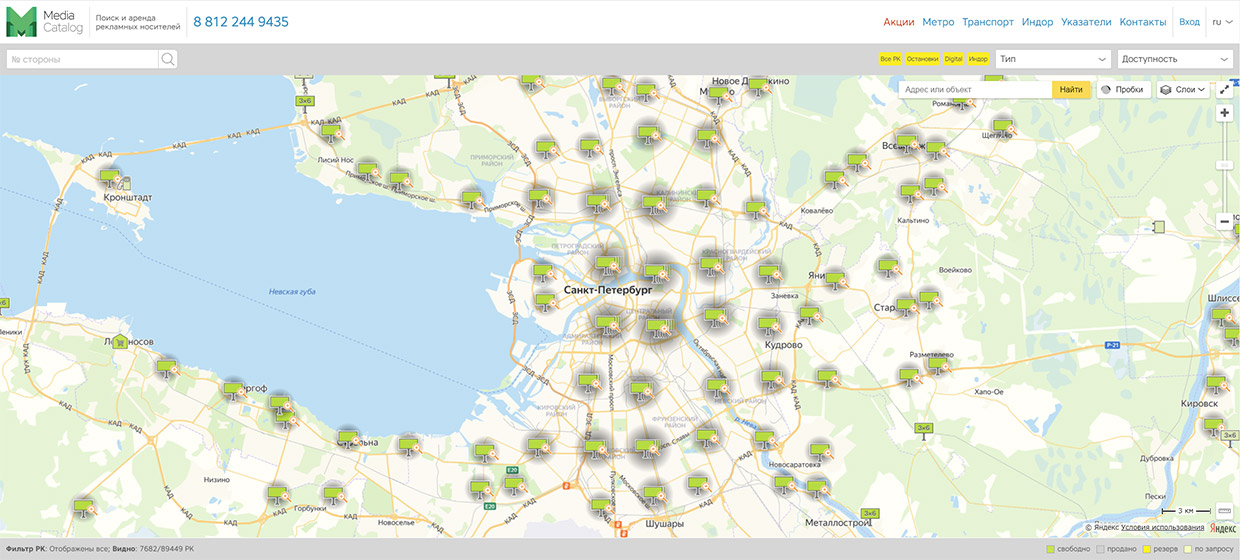Expand the Слои layers menu
The image size is (1240, 560).
coord(1184,89)
